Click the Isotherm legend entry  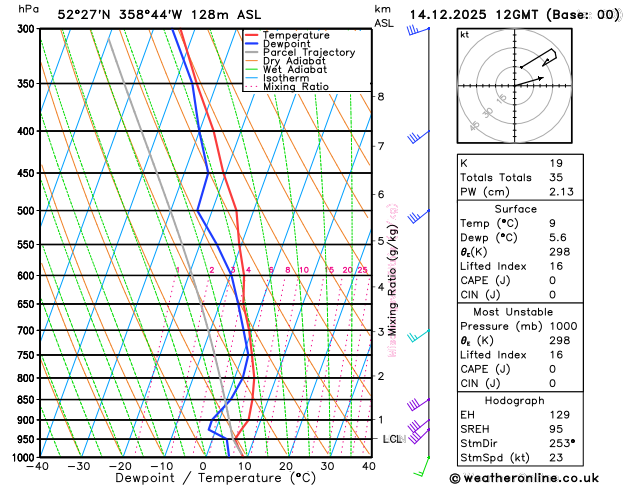(277, 78)
